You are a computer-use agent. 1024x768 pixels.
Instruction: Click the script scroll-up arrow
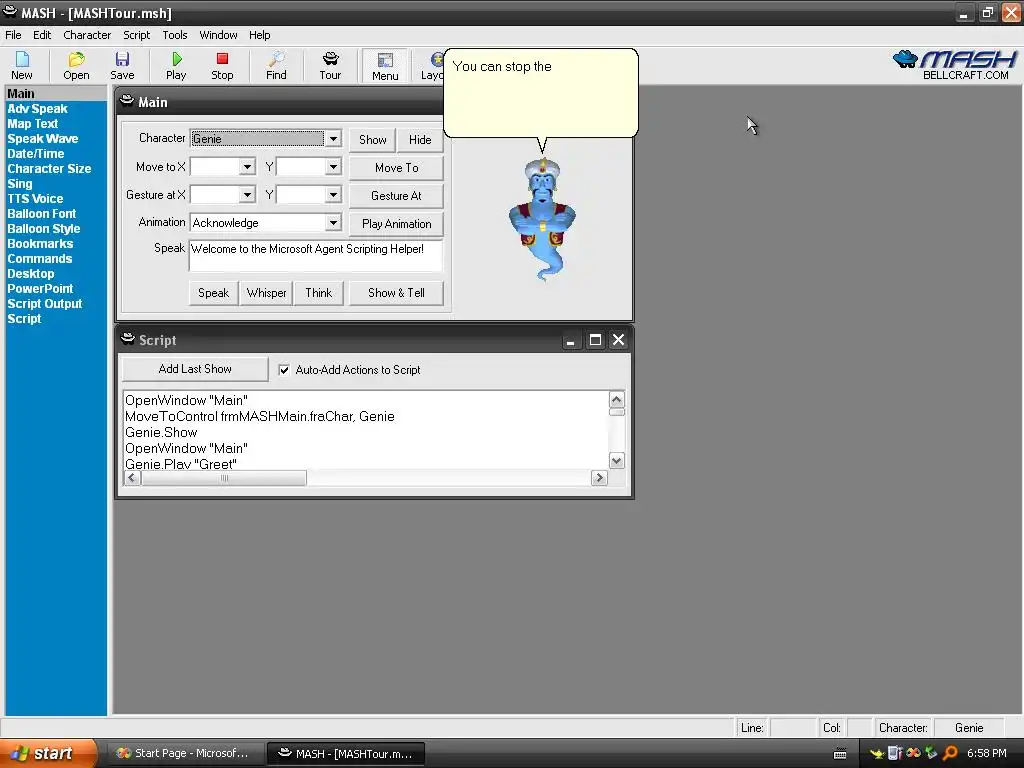pyautogui.click(x=616, y=399)
